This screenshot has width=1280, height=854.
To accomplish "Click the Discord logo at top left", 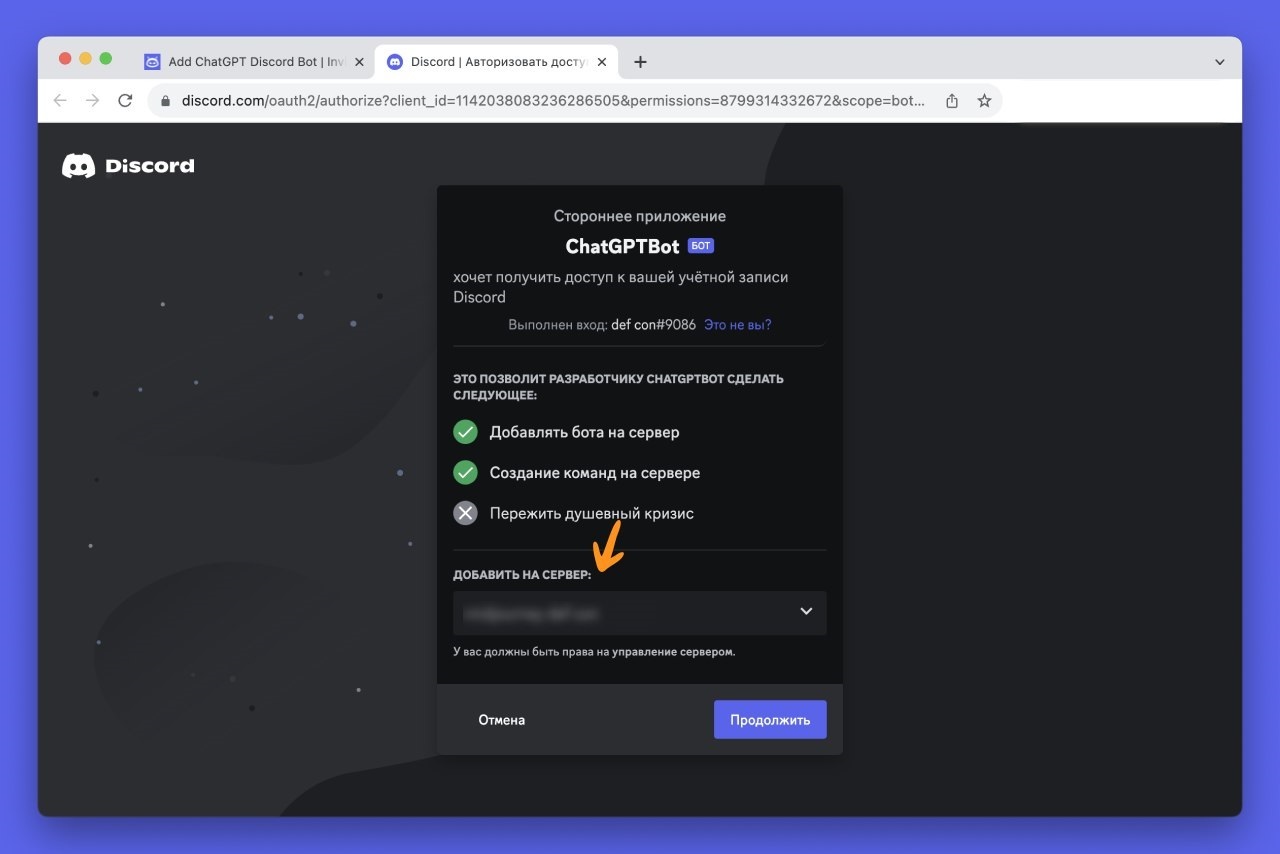I will click(x=128, y=166).
